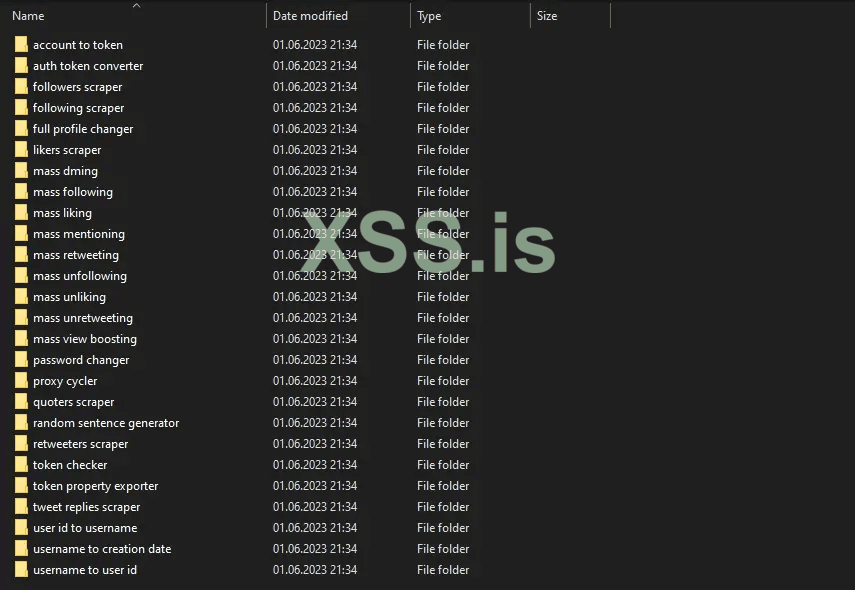This screenshot has height=590, width=855.
Task: Select the 'token property exporter' folder name
Action: tap(95, 485)
